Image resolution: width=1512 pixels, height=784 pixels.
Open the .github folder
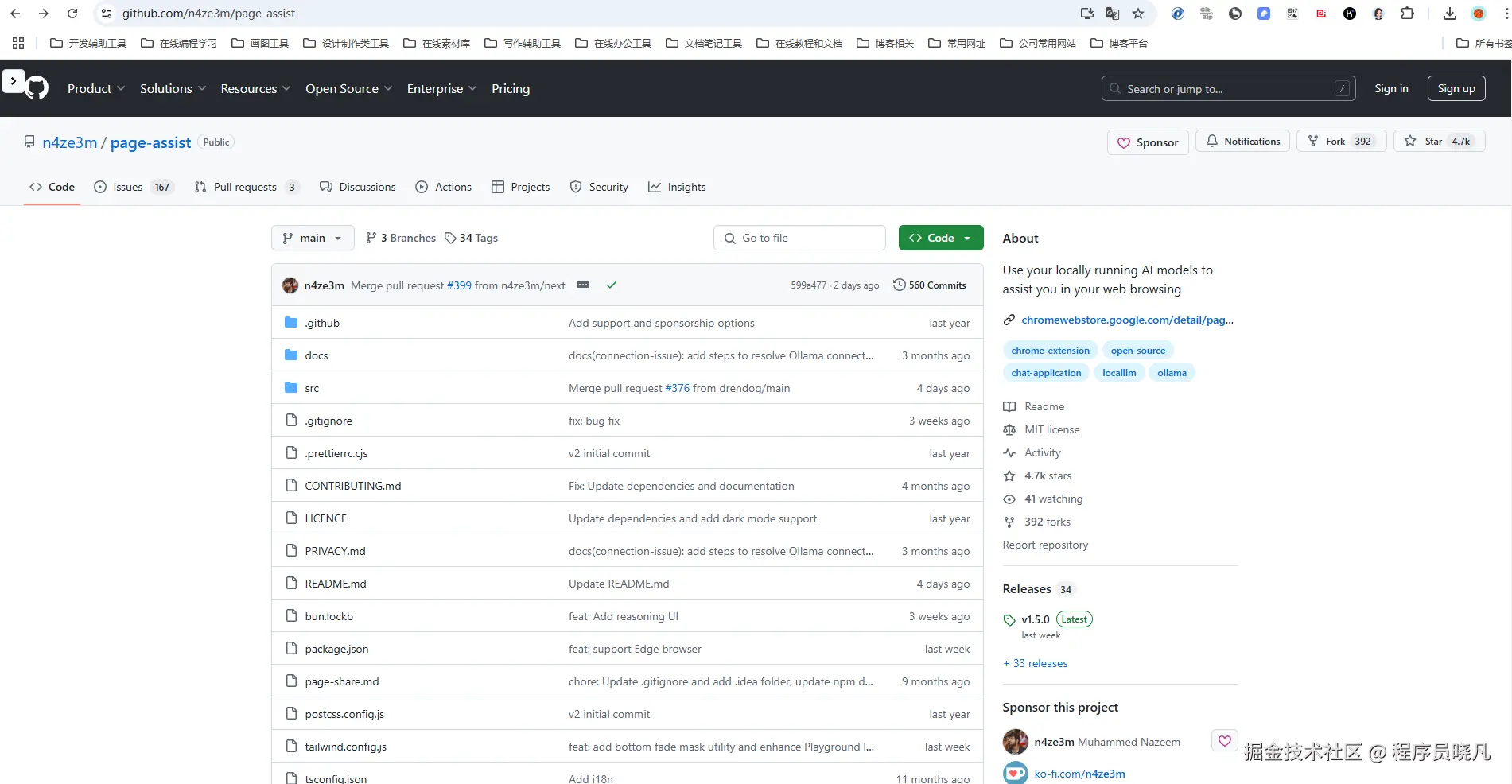322,323
